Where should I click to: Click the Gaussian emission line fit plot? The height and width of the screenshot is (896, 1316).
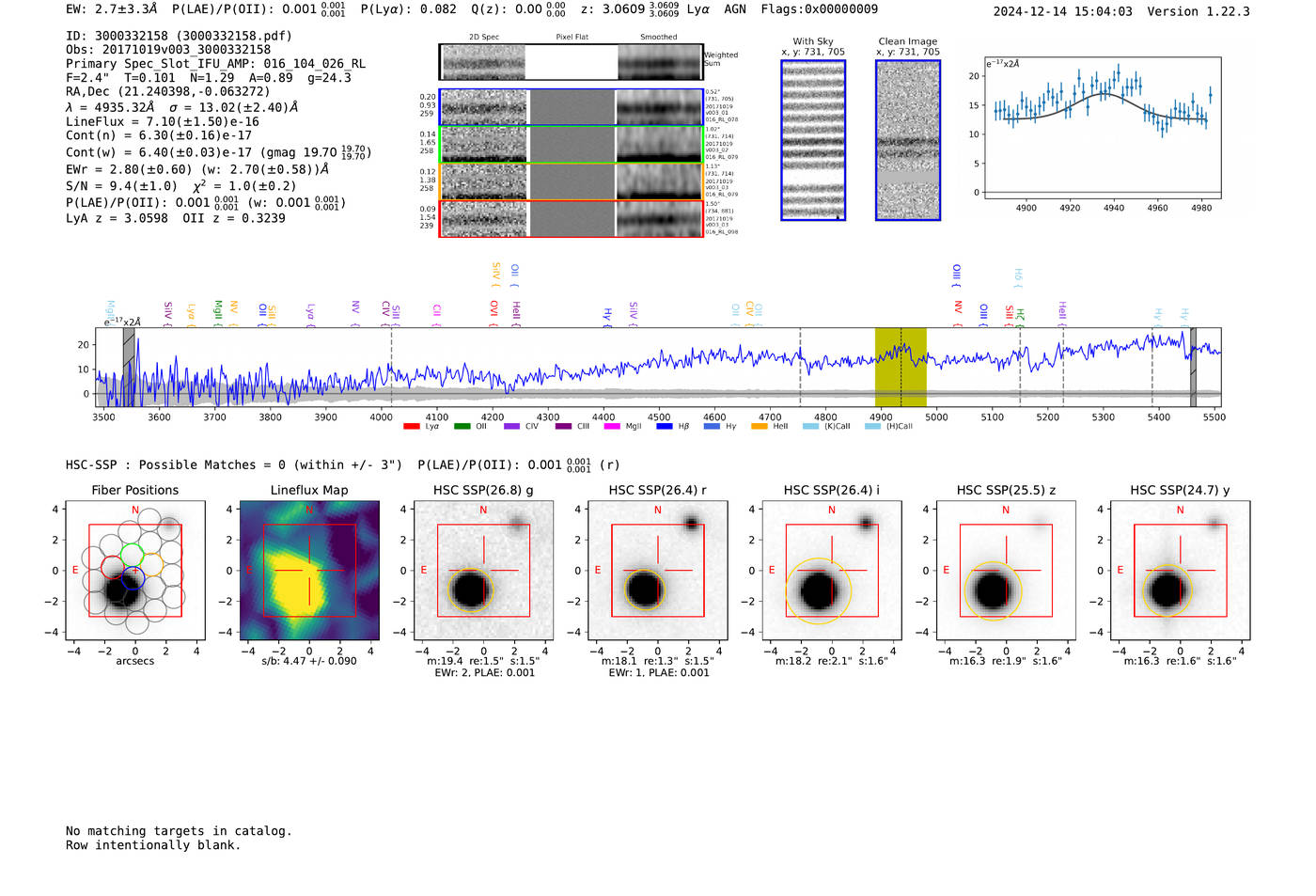coord(1103,128)
